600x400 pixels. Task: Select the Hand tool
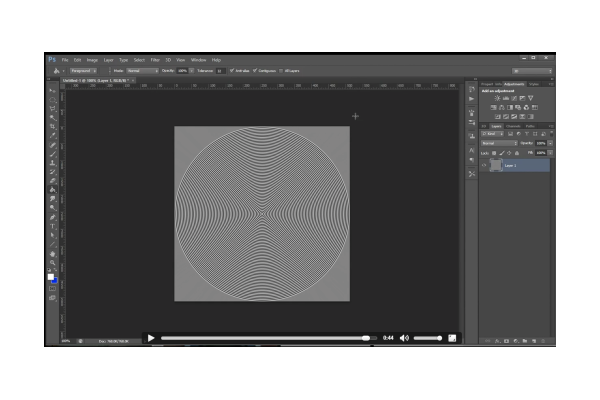tap(52, 254)
